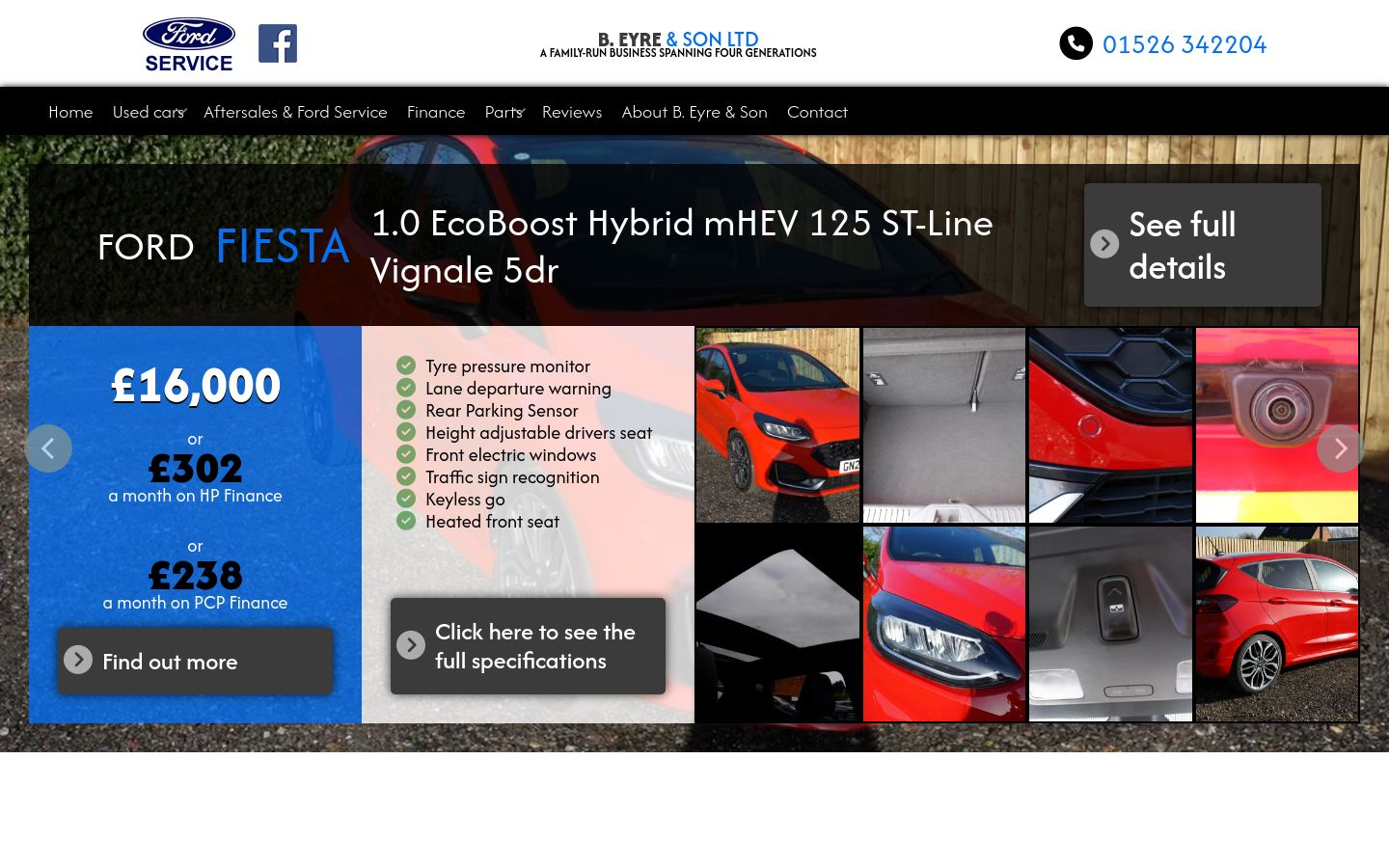1389x868 pixels.
Task: Open the headlight close-up thumbnail
Action: (x=944, y=624)
